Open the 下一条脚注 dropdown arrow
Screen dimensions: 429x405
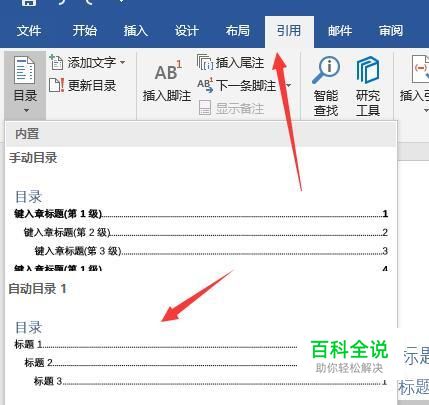(288, 86)
